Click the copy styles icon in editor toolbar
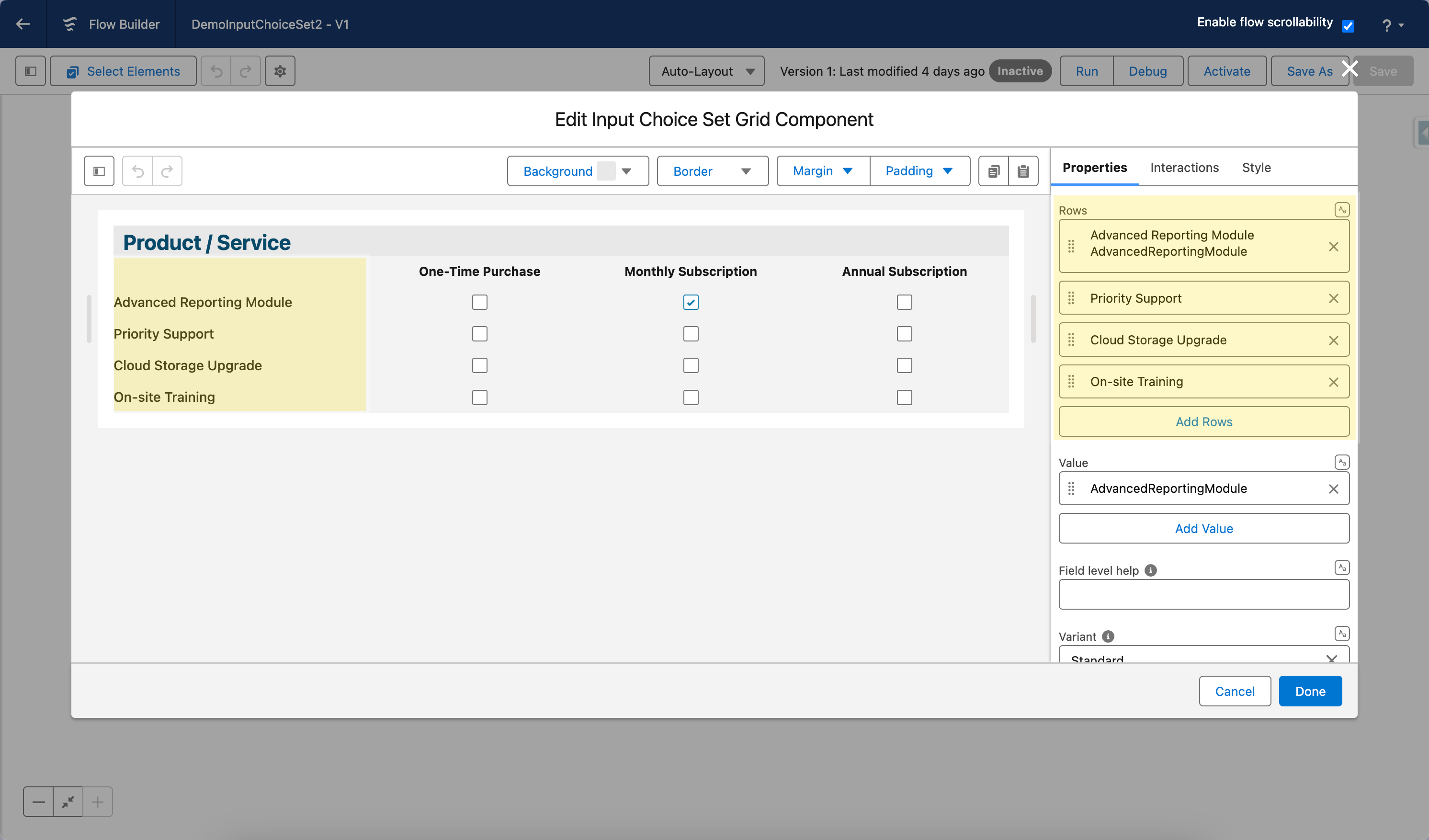Screen dimensions: 1429x840 point(994,171)
